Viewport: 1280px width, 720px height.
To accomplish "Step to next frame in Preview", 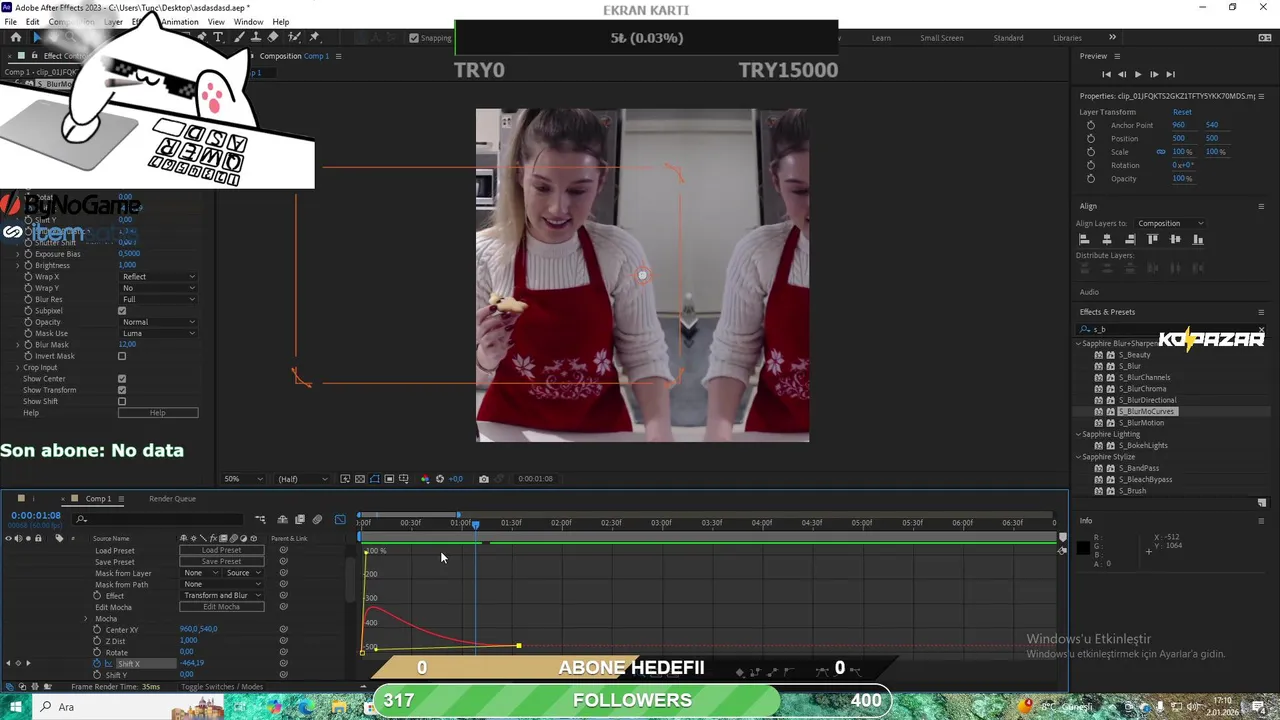I will [x=1154, y=74].
